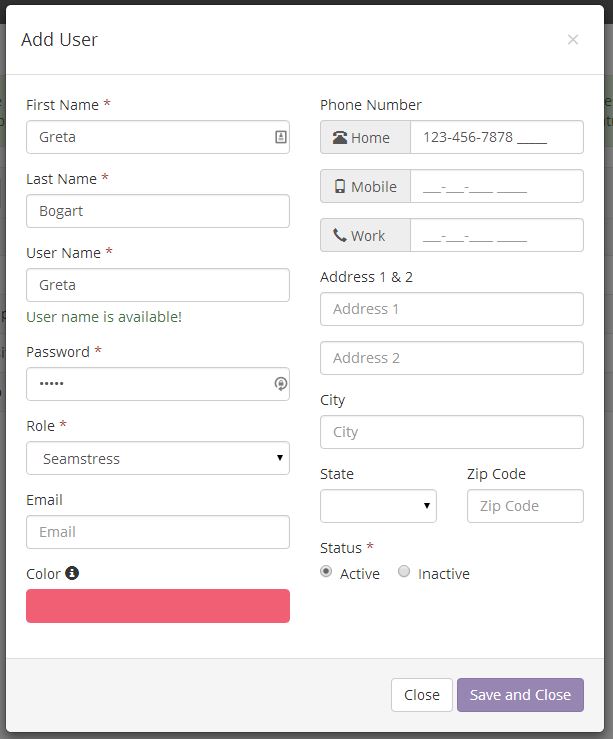Click the Mobile phone icon
Screen dimensions: 613x739
[340, 186]
